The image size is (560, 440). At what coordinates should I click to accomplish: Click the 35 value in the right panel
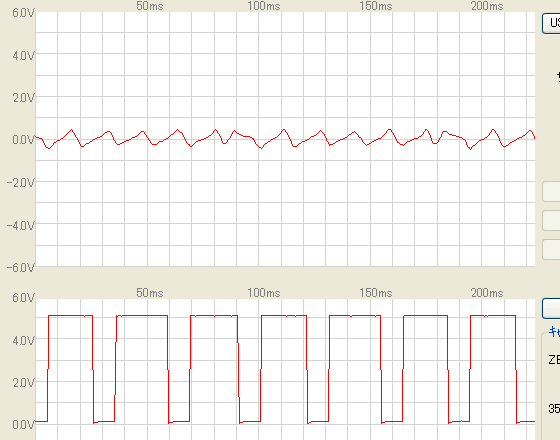[554, 408]
